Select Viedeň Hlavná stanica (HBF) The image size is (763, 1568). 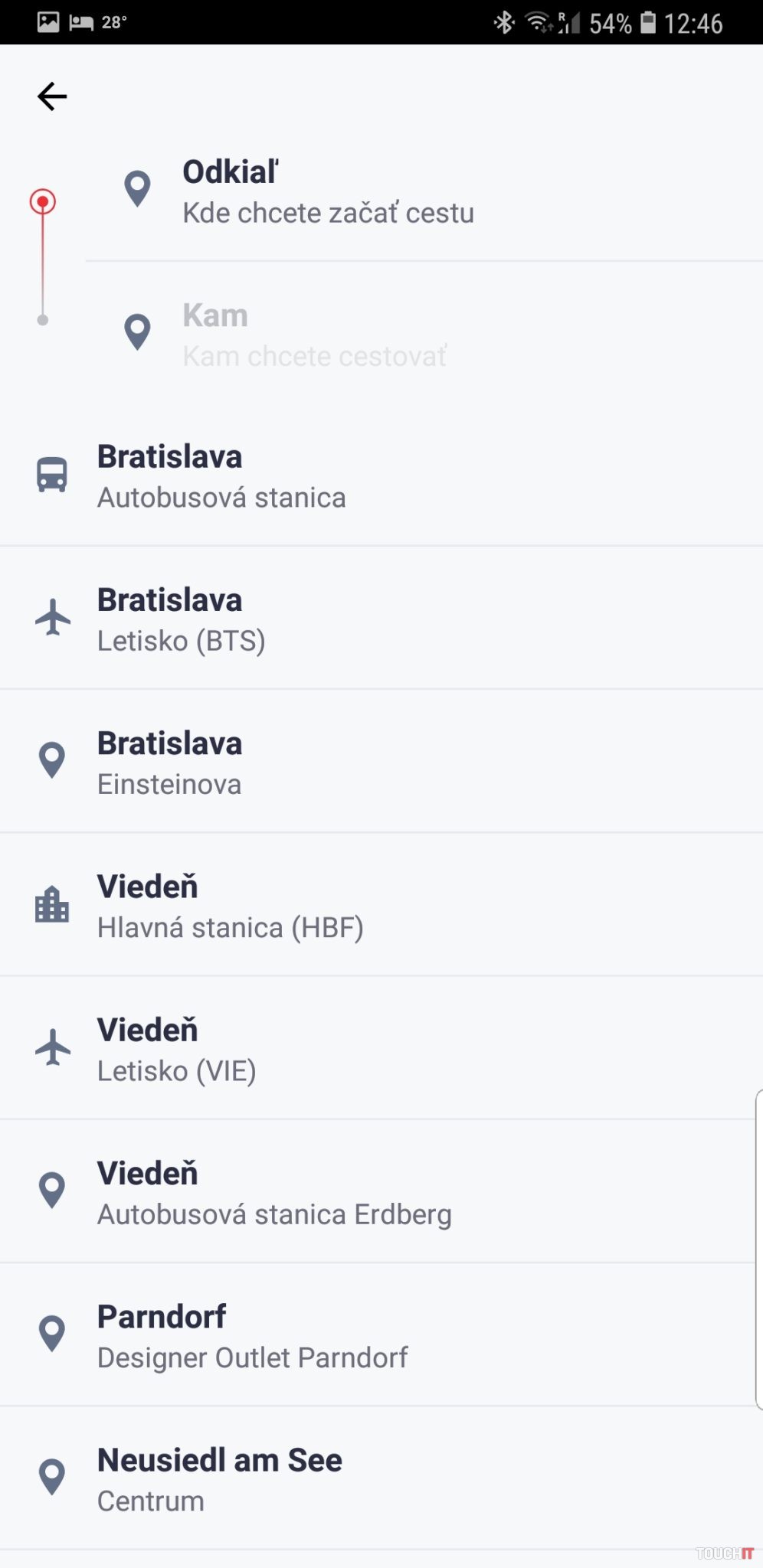click(x=230, y=906)
